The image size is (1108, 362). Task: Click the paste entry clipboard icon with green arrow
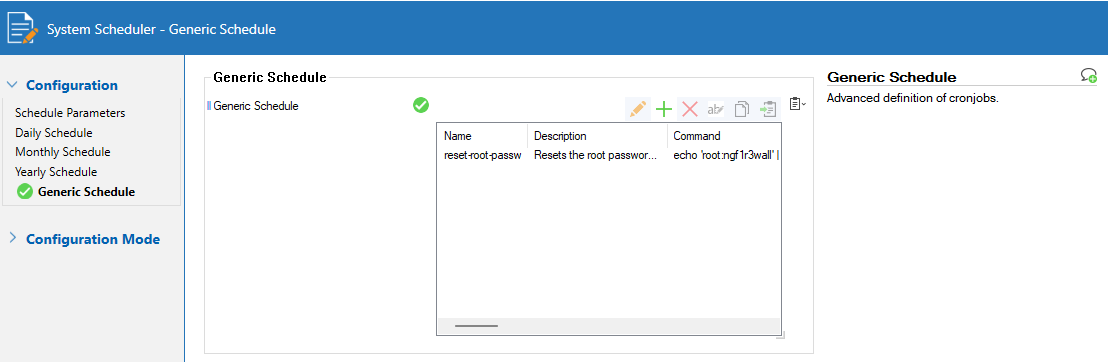click(767, 109)
